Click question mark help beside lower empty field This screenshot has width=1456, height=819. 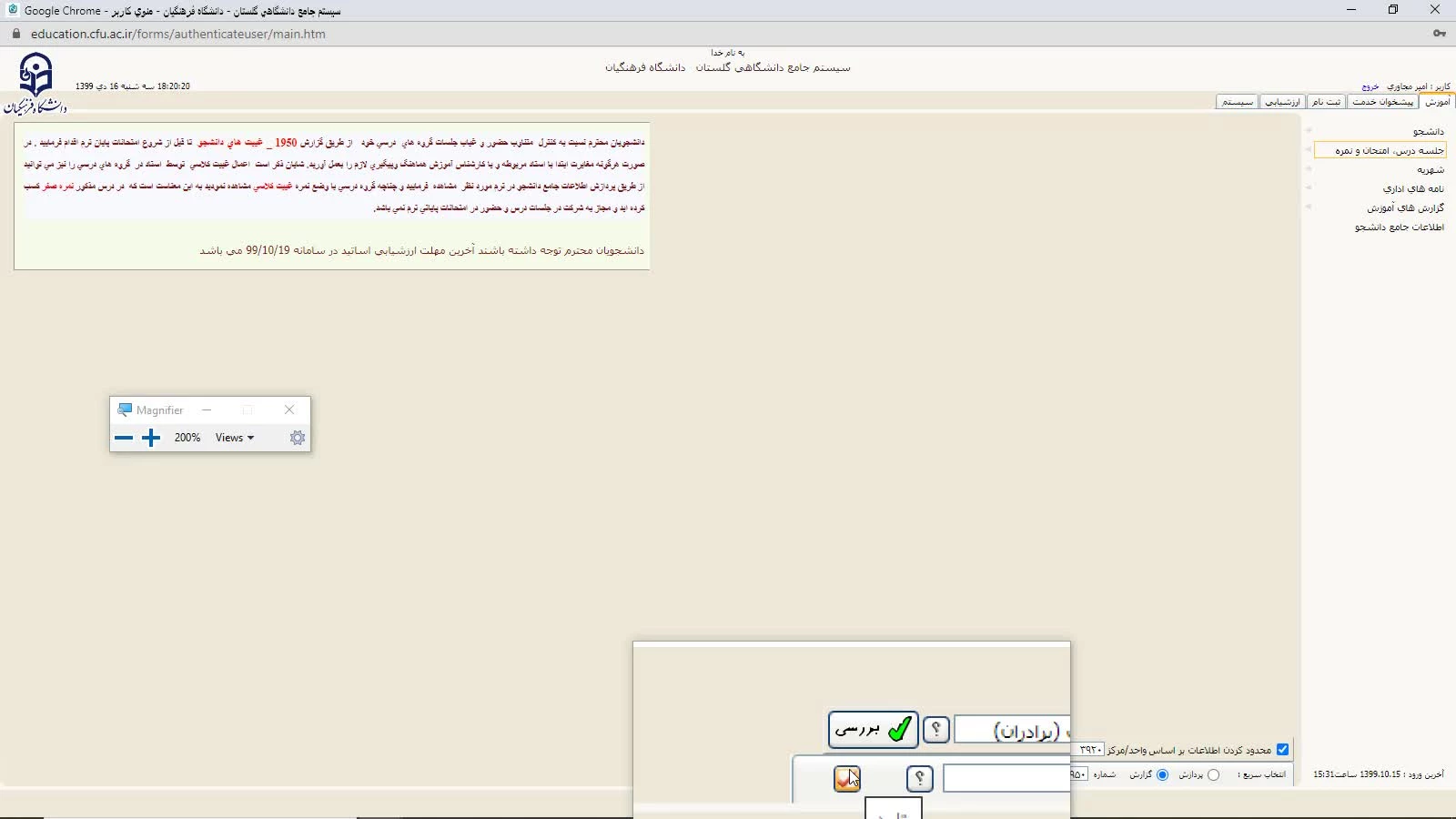(x=919, y=779)
